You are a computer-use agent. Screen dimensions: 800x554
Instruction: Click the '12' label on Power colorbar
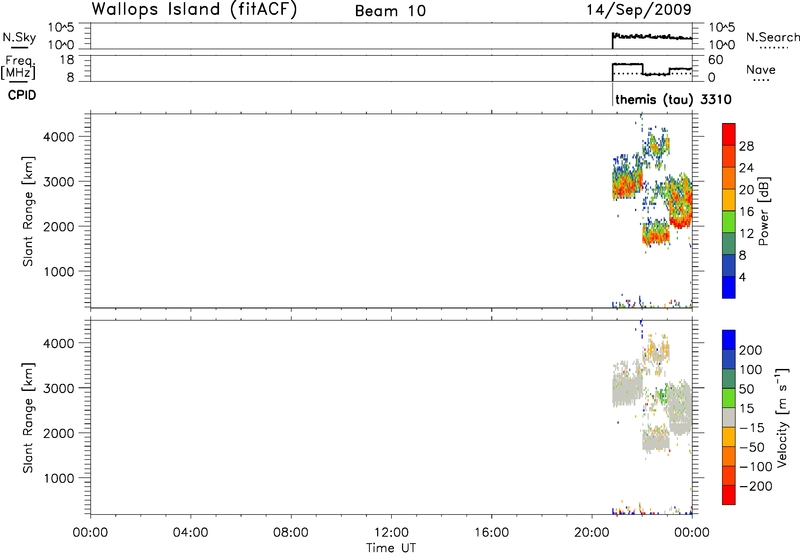coord(746,234)
